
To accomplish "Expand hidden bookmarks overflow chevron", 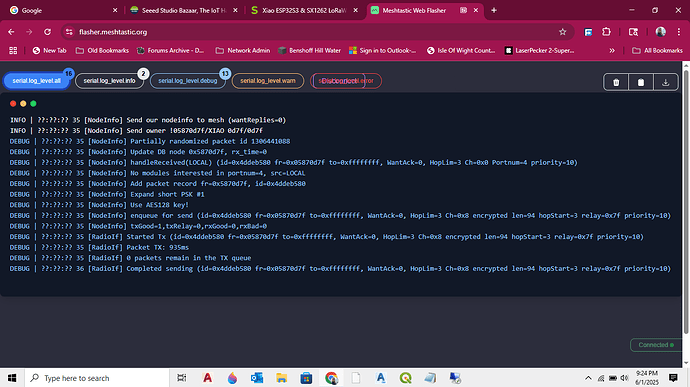I will [612, 51].
